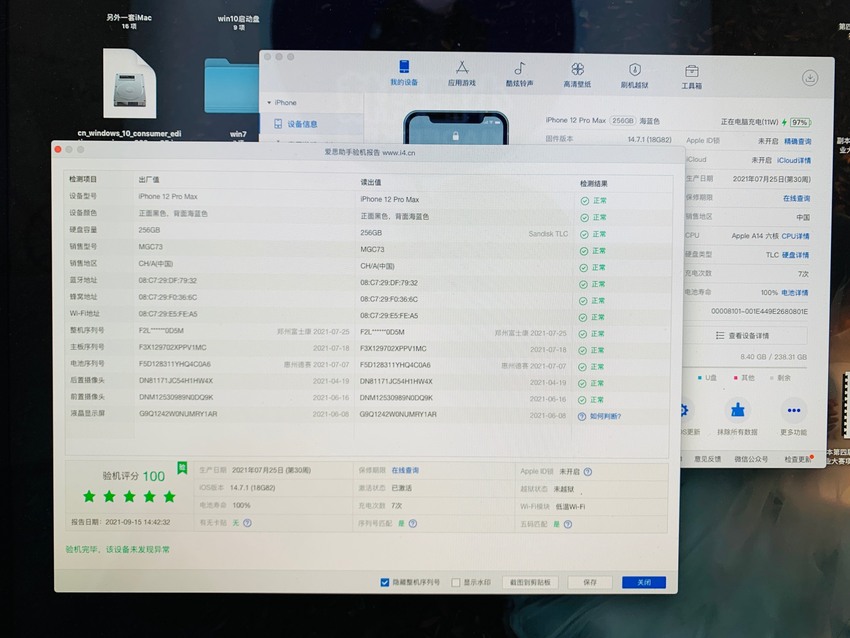Click the device ID 00008101-001E449E2680801E
Screen dimensions: 850x638
759,312
